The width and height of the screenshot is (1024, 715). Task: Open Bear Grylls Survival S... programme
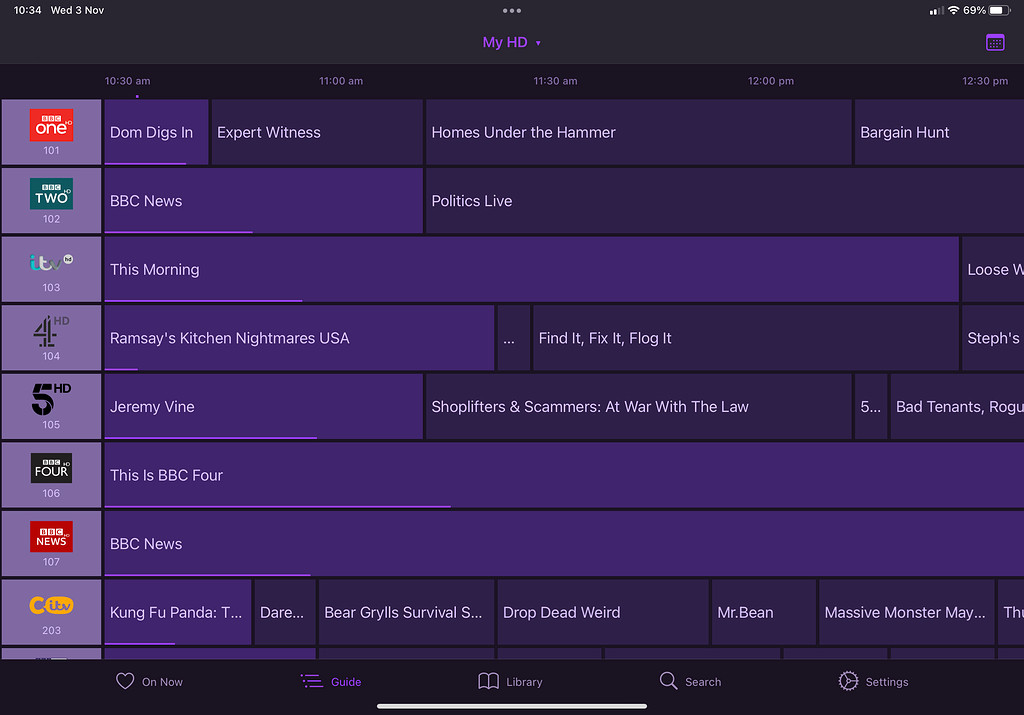click(406, 612)
